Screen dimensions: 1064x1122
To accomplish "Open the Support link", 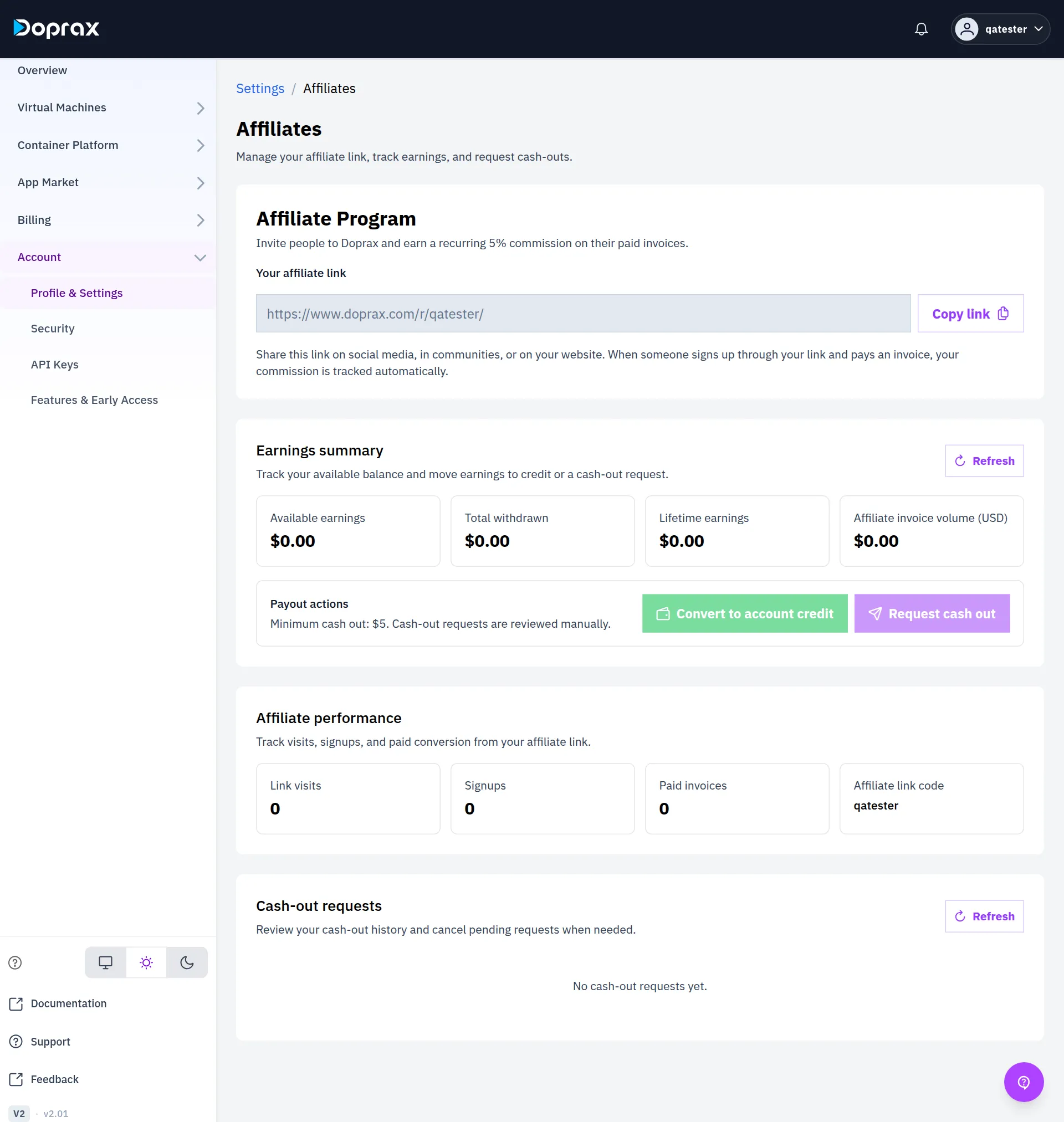I will coord(50,1042).
